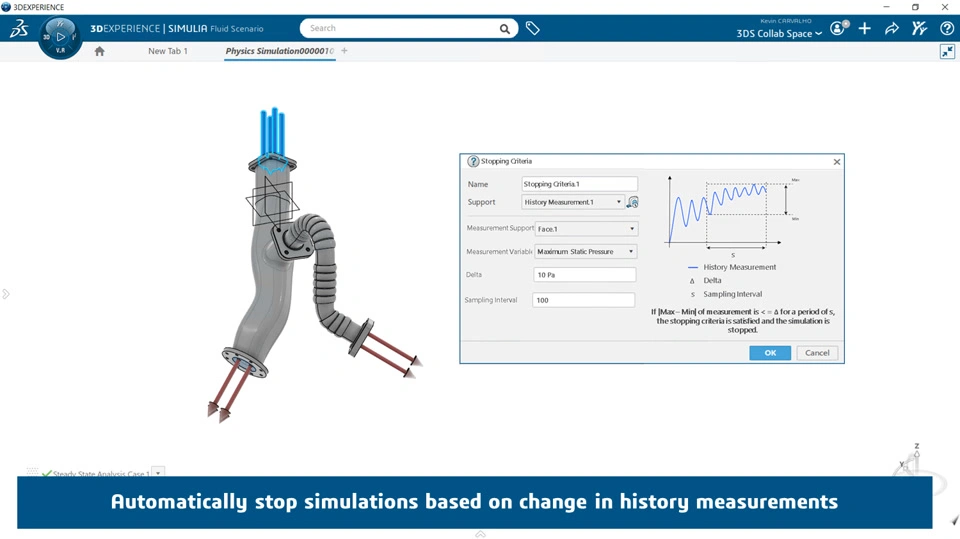Add a new tab with plus

tap(345, 51)
